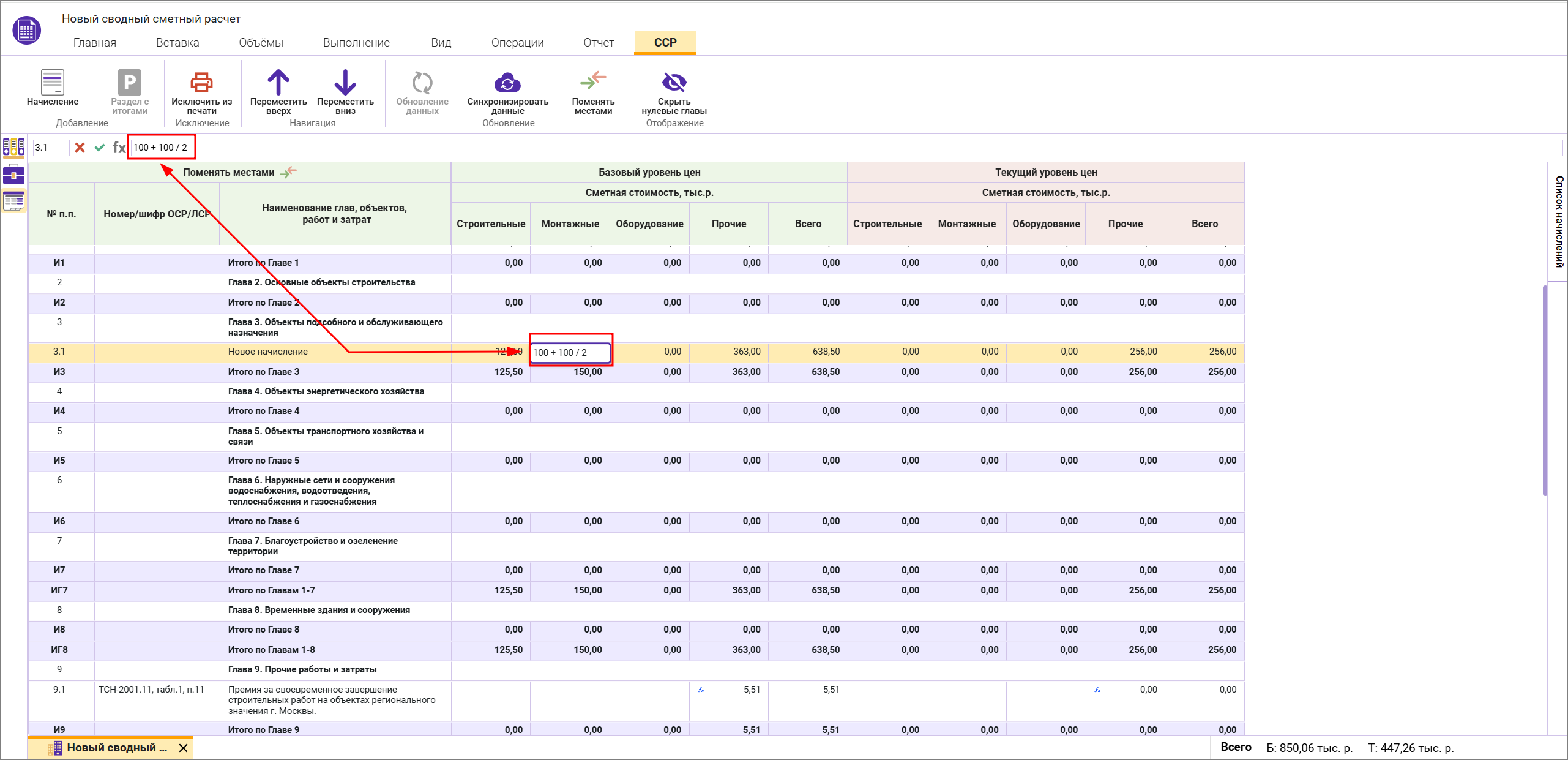Confirm formula with the green checkmark
Viewport: 1568px width, 760px height.
100,148
